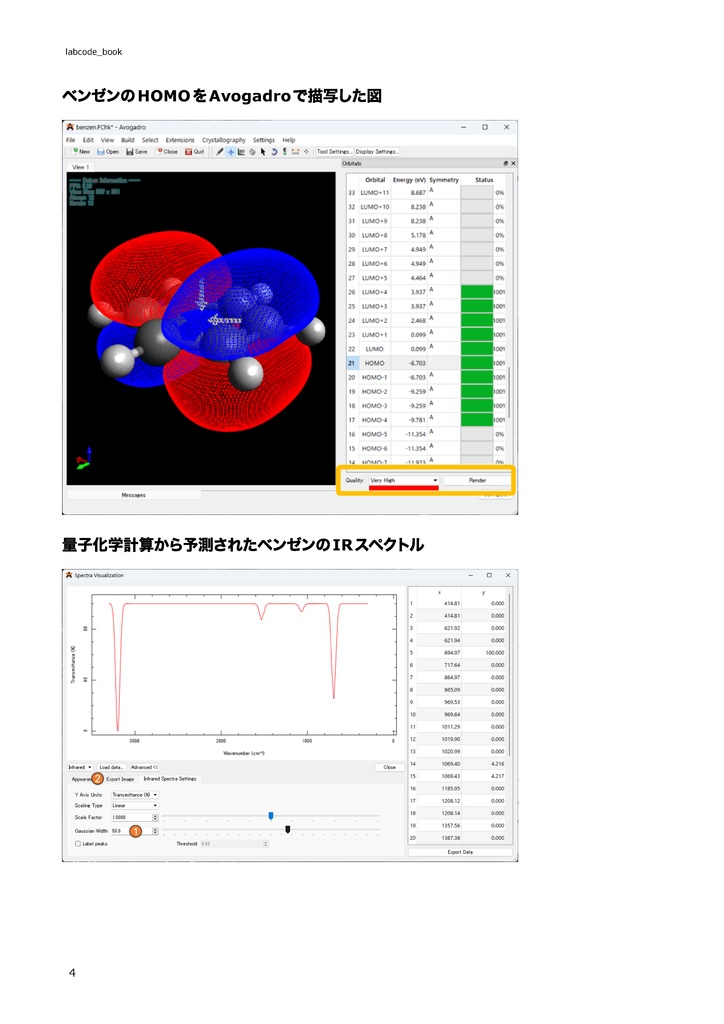Select the Draw pencil tool in Avogadro

click(x=220, y=152)
